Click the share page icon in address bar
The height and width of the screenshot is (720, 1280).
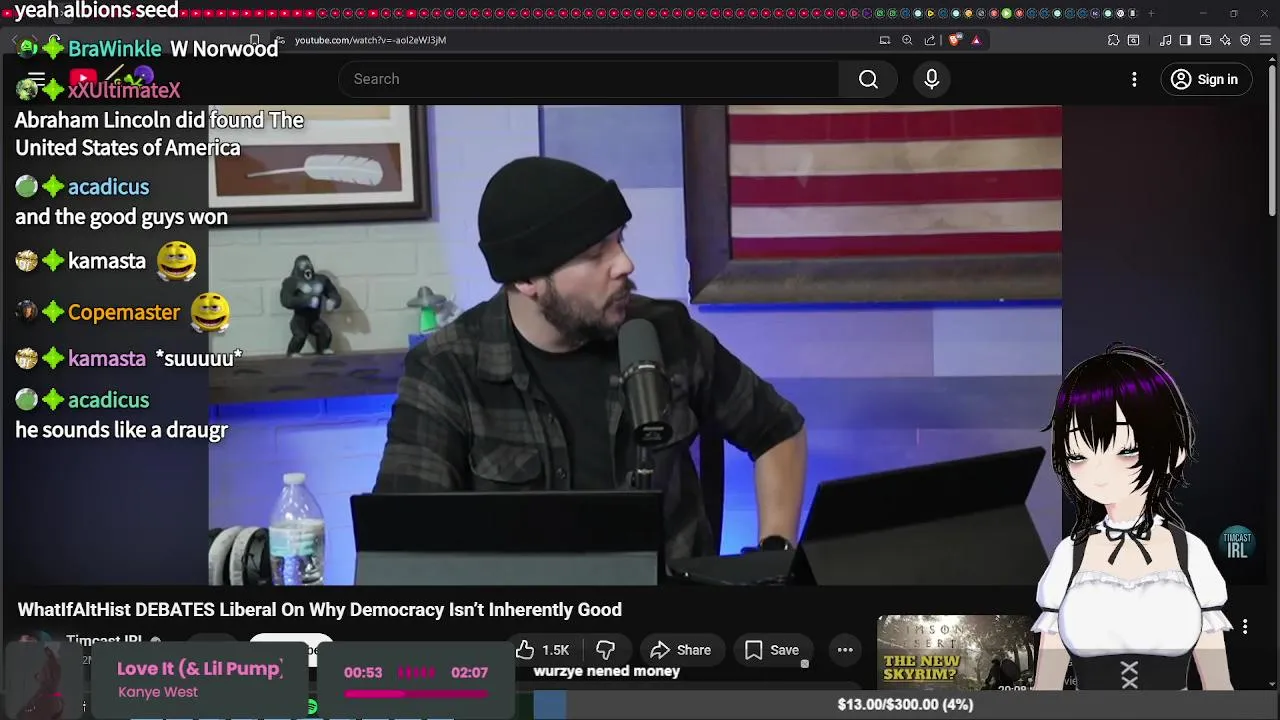point(930,40)
